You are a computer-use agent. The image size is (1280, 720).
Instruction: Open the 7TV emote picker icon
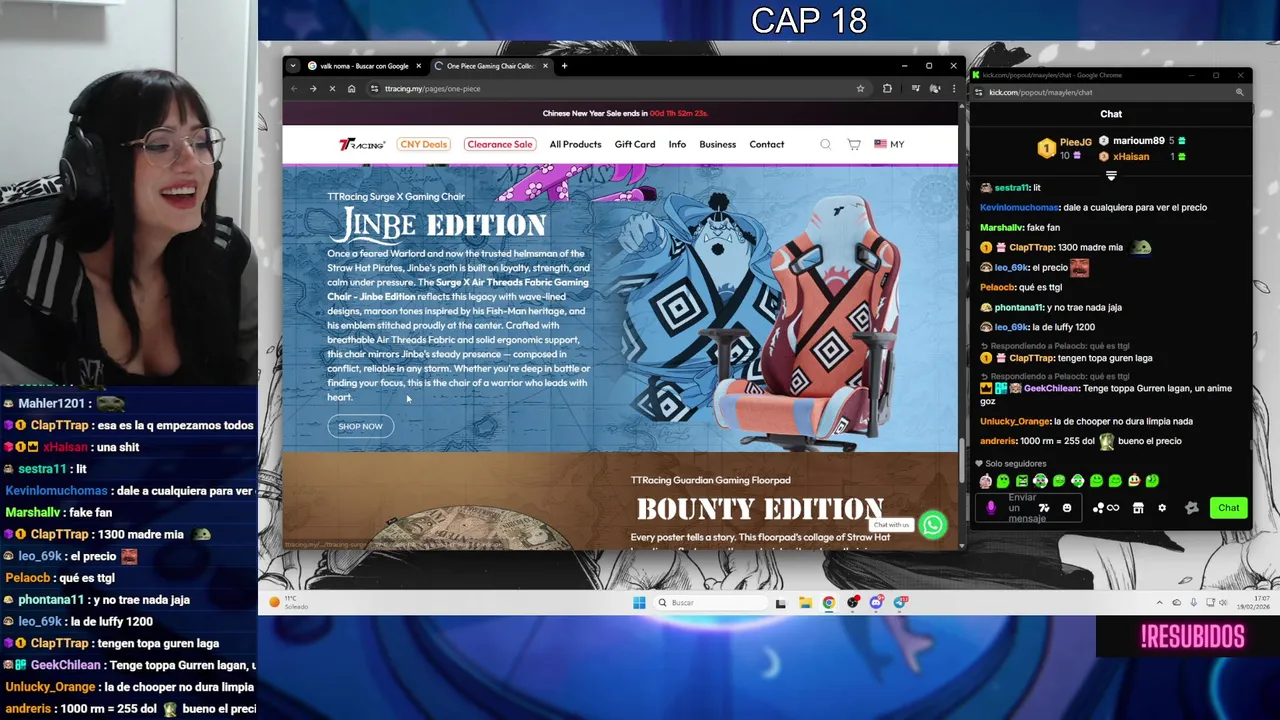pyautogui.click(x=1044, y=508)
